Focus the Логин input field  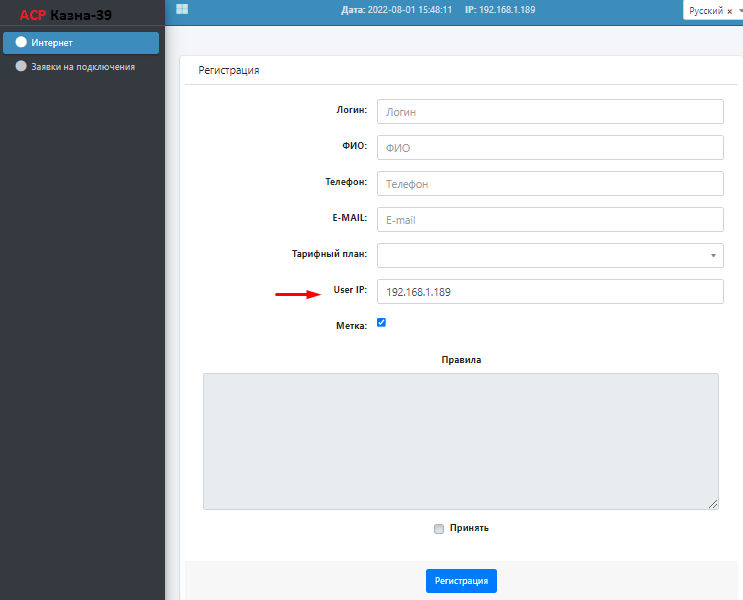click(549, 112)
